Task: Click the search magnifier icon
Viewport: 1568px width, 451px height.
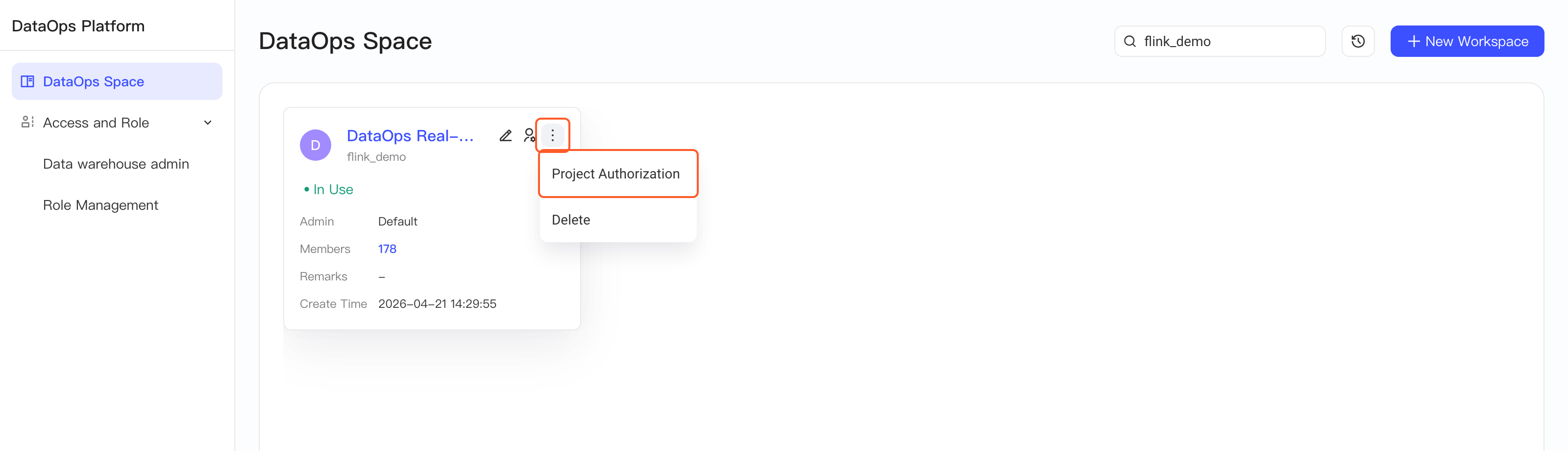Action: (x=1130, y=41)
